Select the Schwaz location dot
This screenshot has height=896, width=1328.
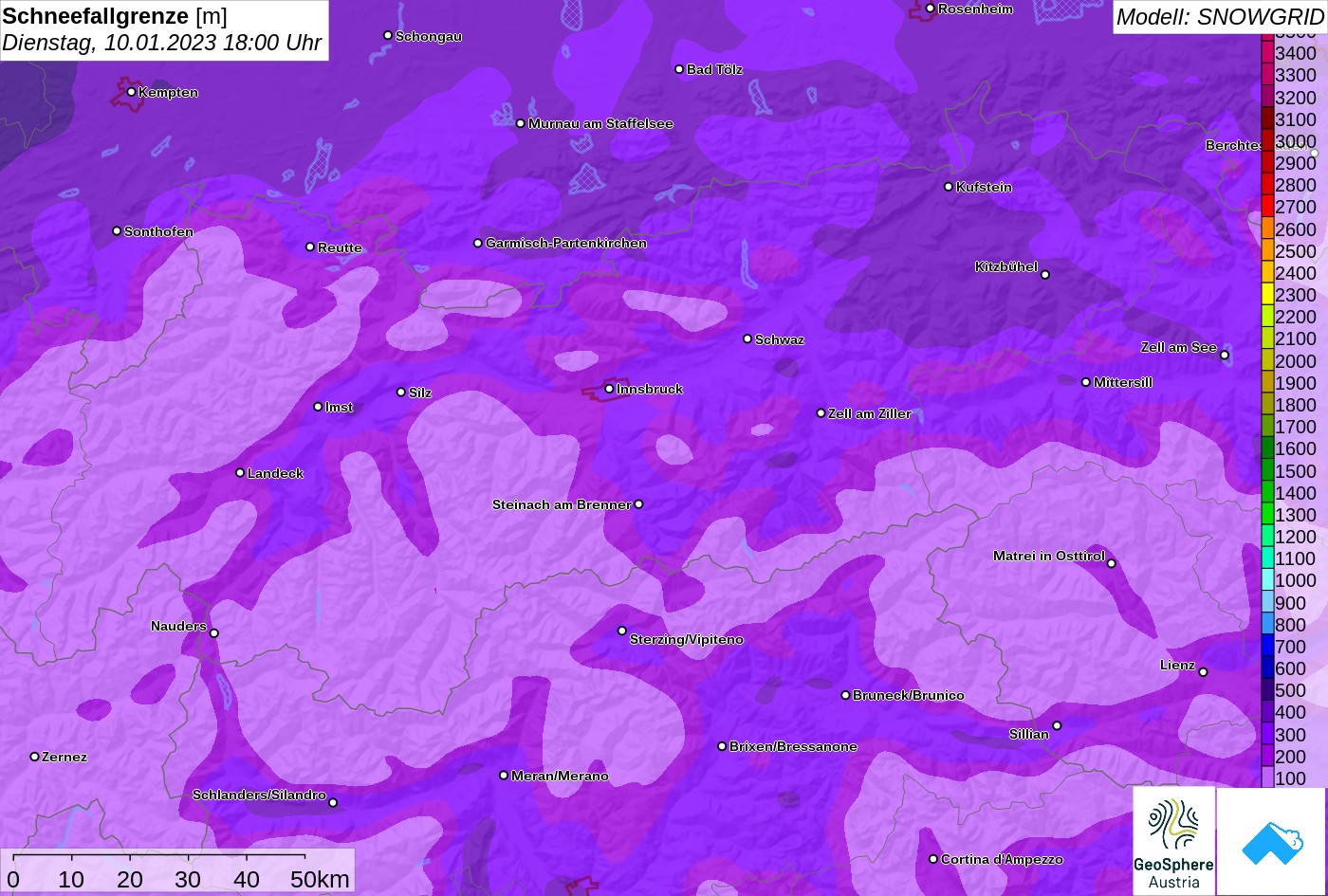tap(747, 338)
